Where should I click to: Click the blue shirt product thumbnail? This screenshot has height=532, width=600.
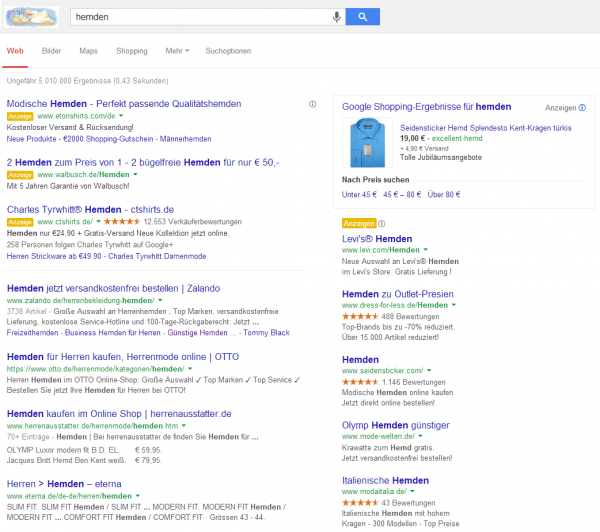367,142
